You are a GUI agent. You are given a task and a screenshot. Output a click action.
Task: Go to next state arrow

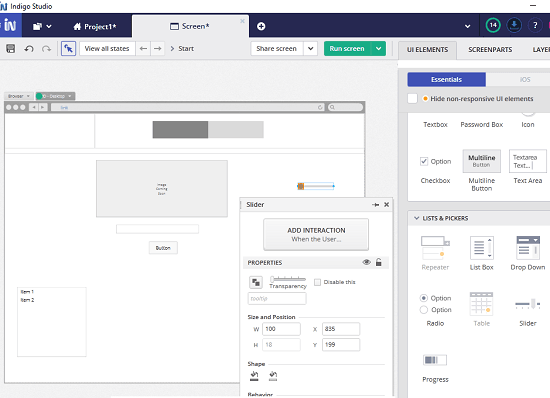pos(158,48)
